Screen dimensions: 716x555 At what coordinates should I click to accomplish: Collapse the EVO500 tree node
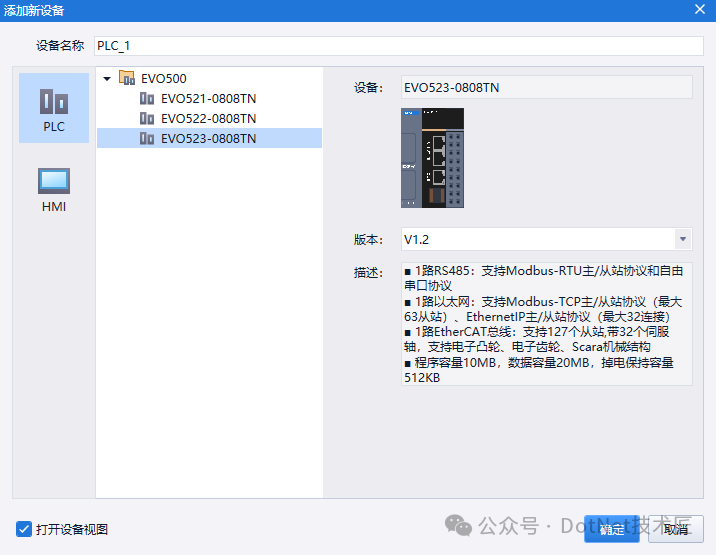point(107,79)
